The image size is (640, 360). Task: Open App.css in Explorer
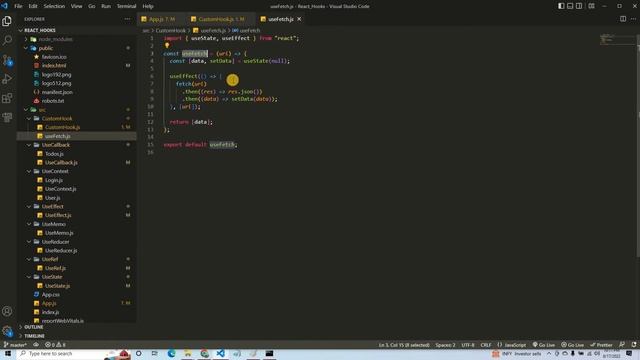77,294
